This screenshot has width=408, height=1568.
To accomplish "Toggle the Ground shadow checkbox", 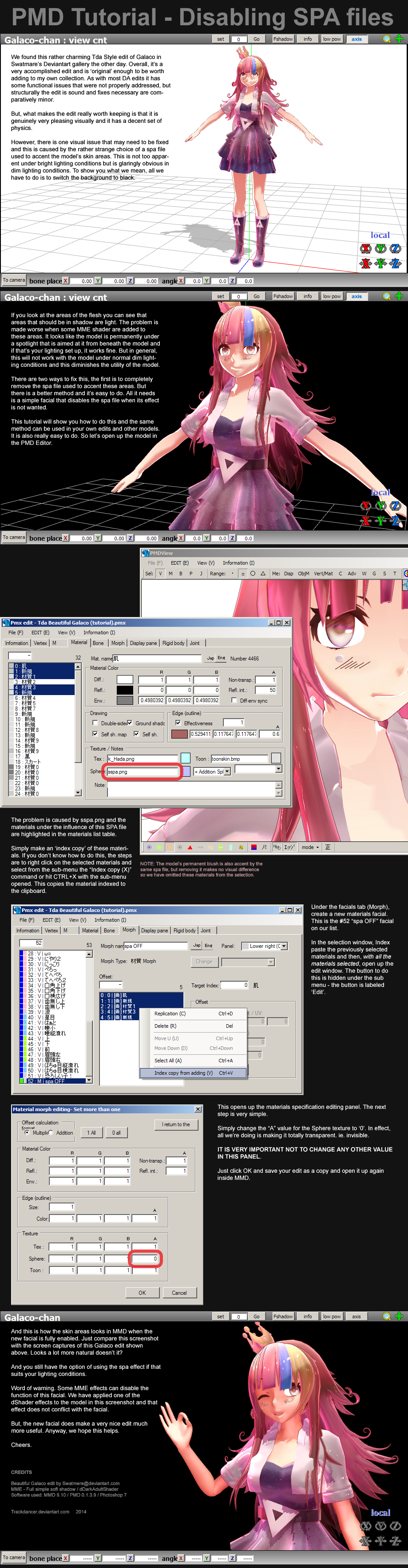I will click(130, 723).
